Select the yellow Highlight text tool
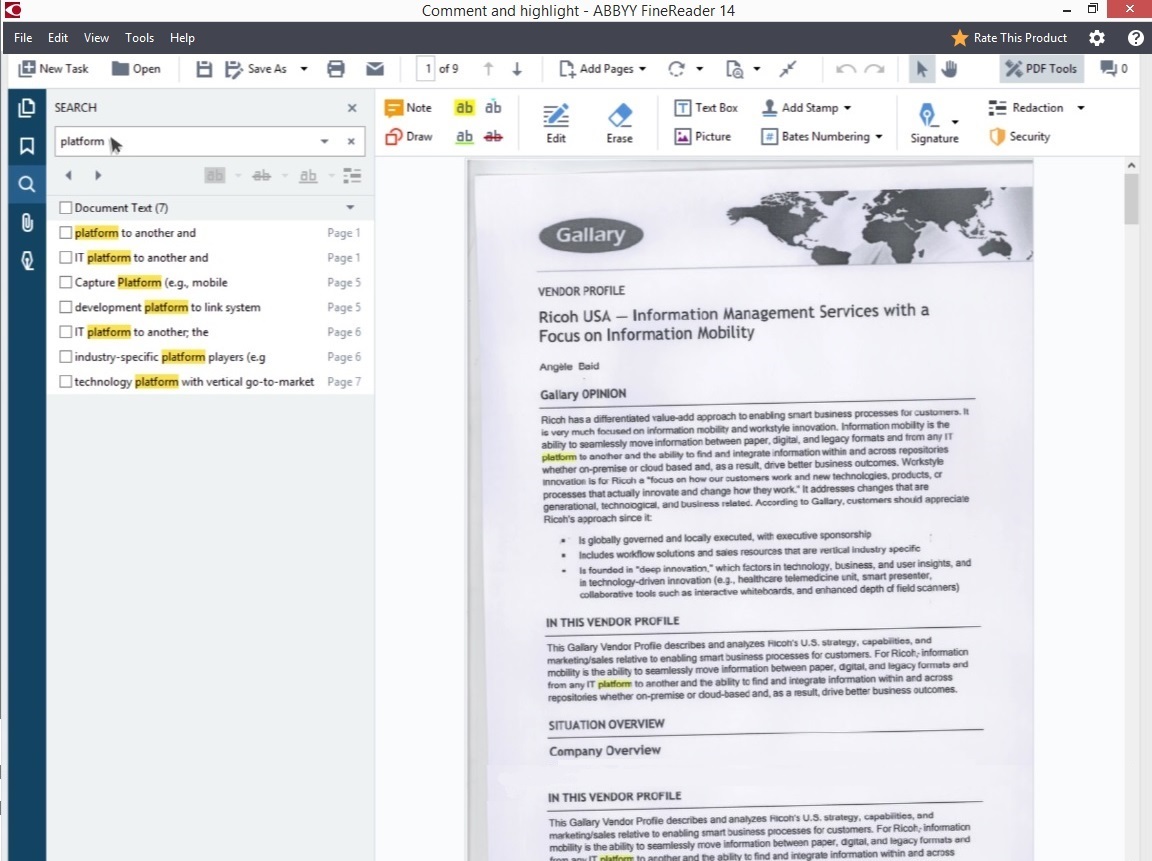Screen dimensions: 1152x861 tap(464, 108)
